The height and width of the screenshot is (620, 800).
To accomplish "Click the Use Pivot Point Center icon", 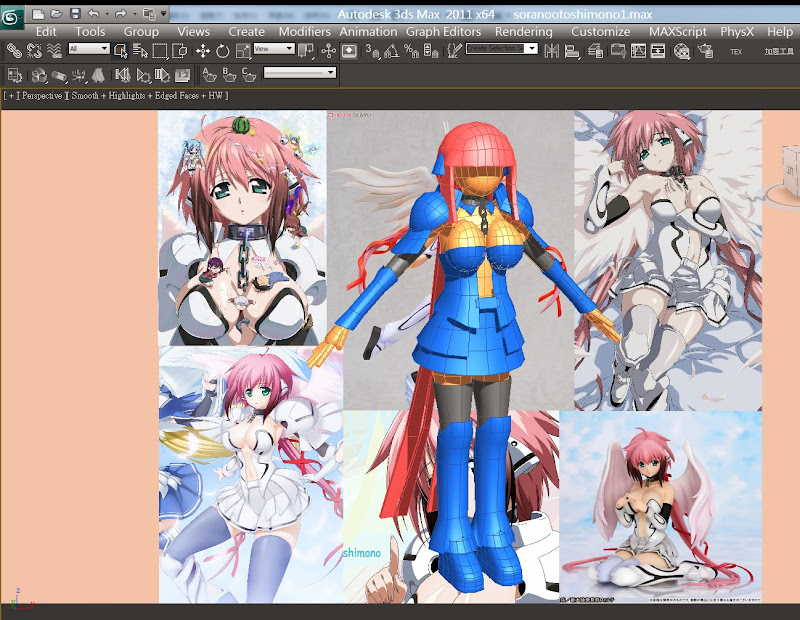I will pyautogui.click(x=306, y=51).
